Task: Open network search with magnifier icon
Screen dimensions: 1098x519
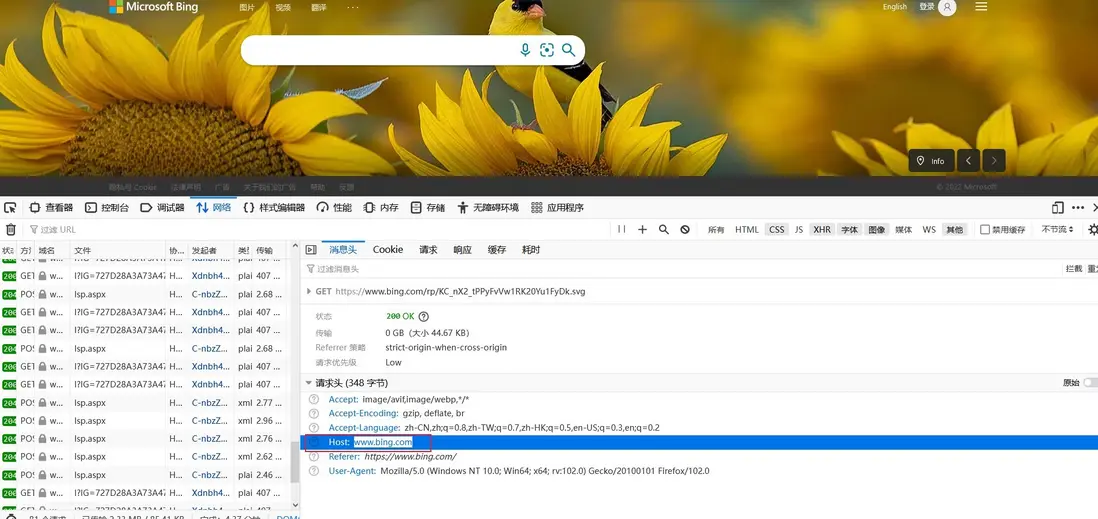Action: click(664, 229)
